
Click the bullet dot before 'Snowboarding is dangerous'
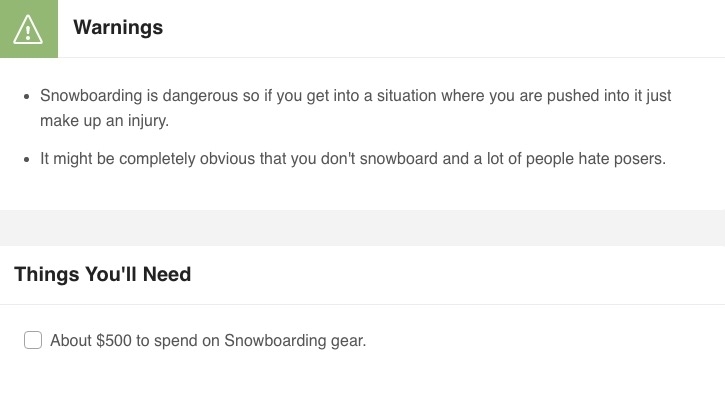[x=26, y=97]
